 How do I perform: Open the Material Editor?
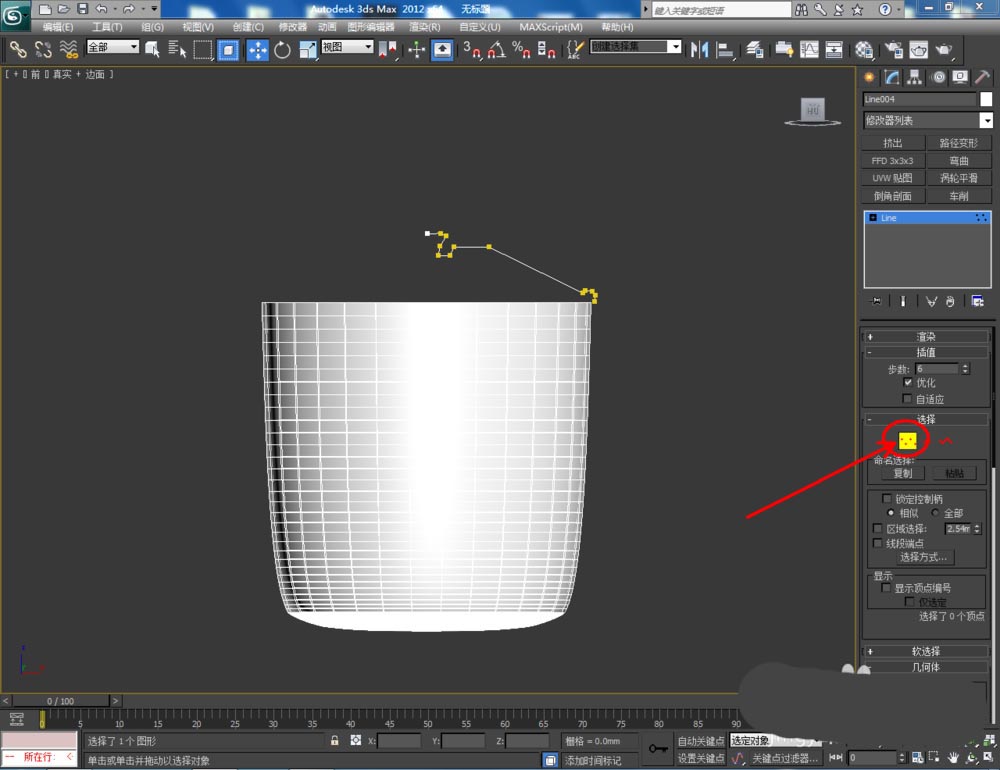pos(864,49)
